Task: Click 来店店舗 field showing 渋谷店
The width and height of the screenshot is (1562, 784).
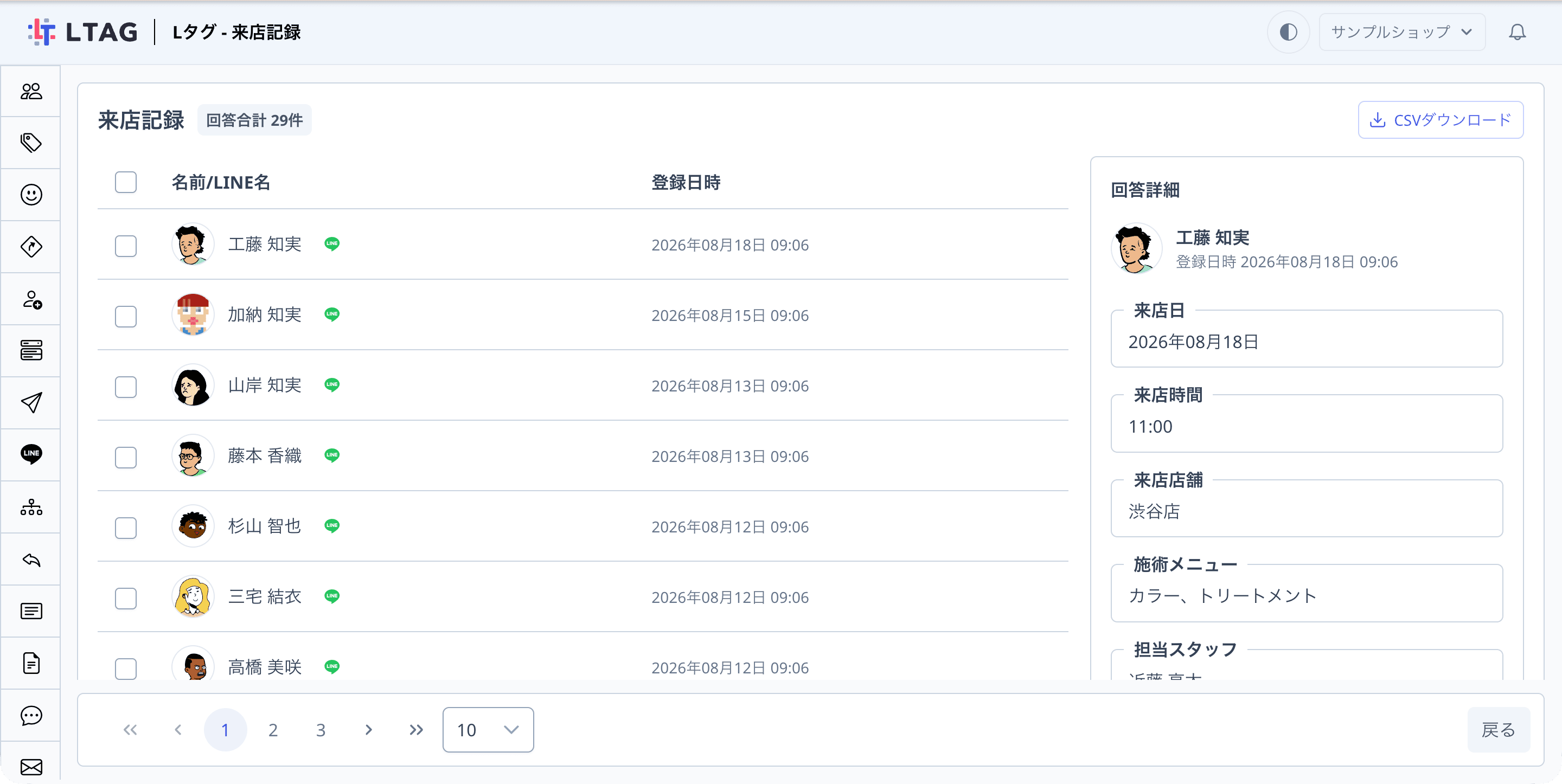Action: point(1306,508)
